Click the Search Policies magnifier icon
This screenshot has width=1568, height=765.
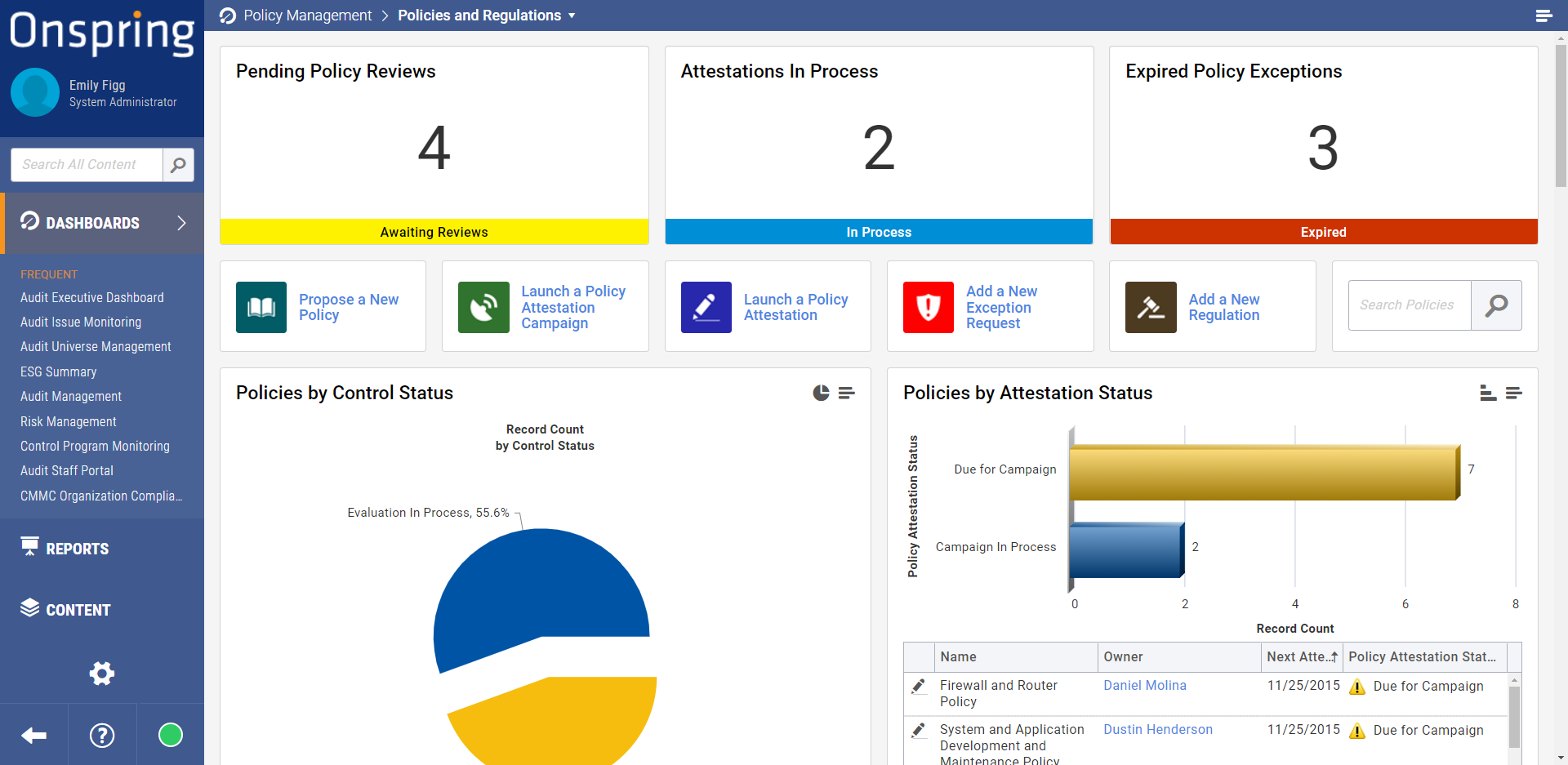1497,305
